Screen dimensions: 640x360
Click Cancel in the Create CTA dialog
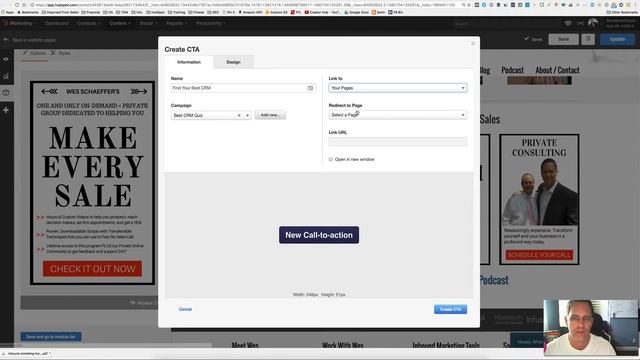[185, 309]
